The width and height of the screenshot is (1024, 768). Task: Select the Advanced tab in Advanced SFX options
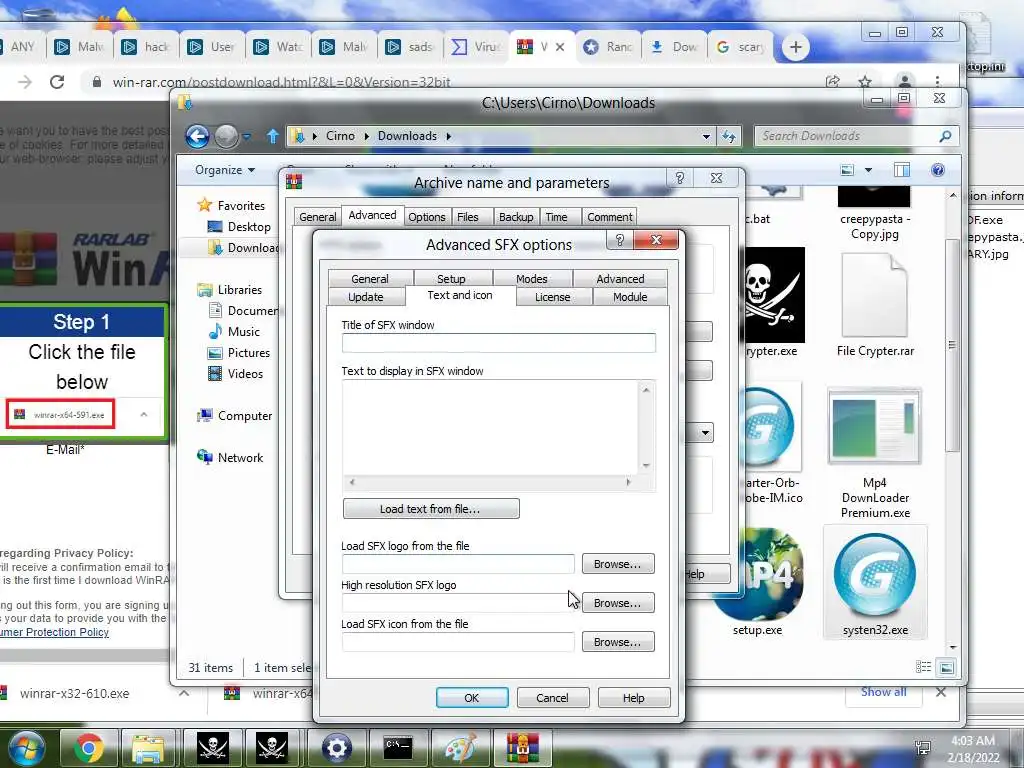(x=620, y=279)
